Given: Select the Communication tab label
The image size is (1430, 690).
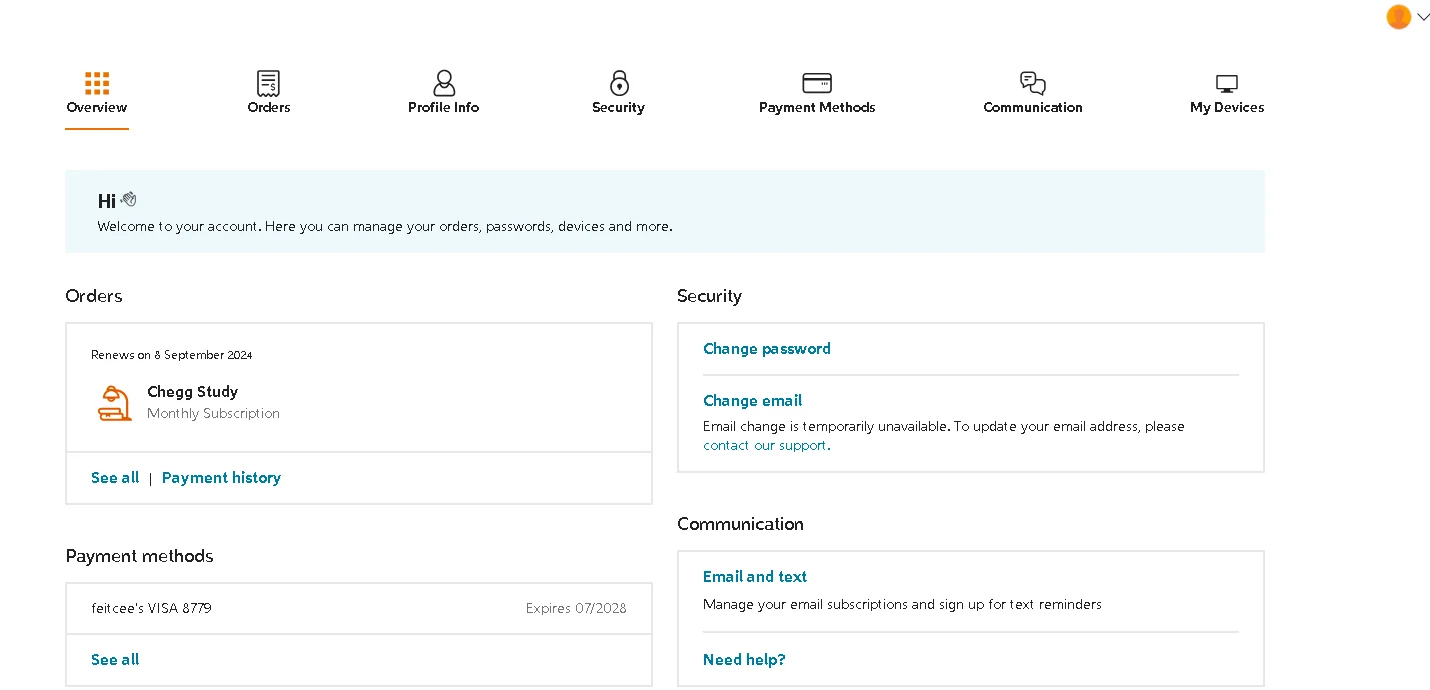Looking at the screenshot, I should click(x=1033, y=107).
